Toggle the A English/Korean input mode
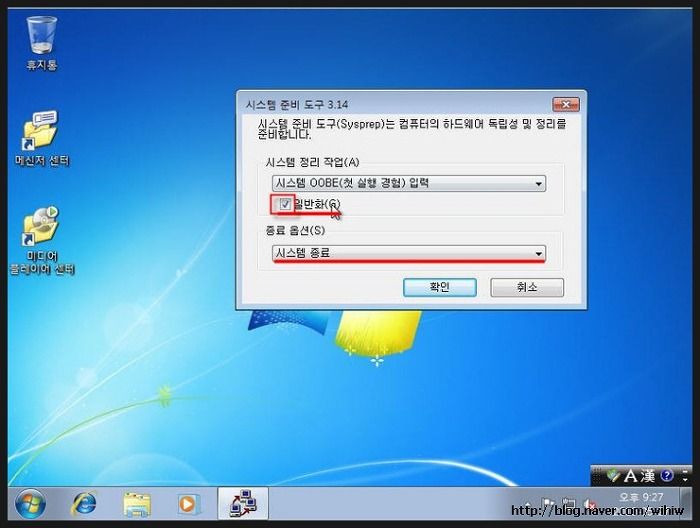This screenshot has height=528, width=700. coord(630,476)
